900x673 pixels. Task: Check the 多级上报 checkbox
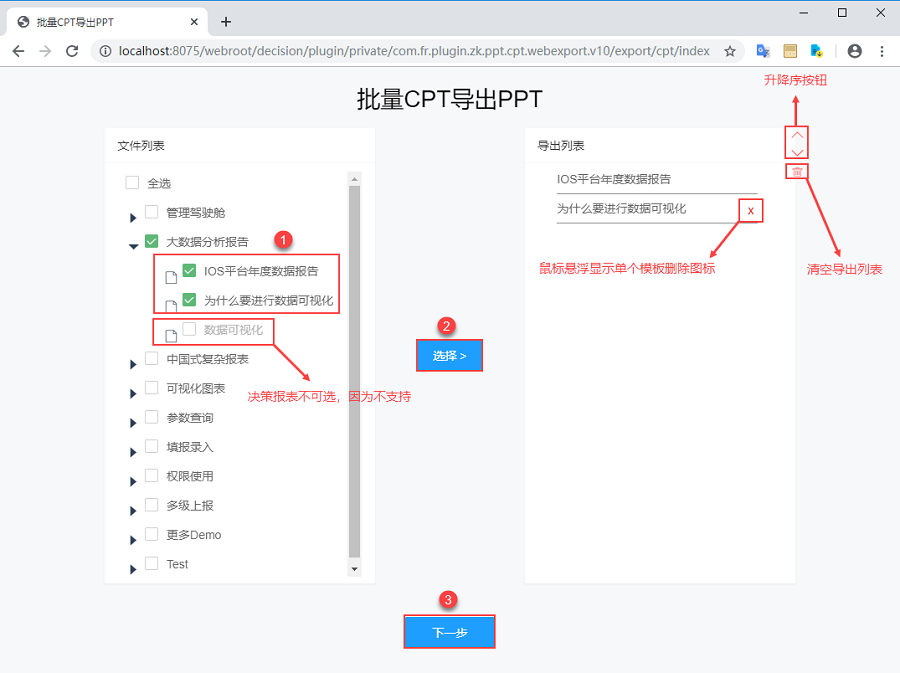pos(152,504)
